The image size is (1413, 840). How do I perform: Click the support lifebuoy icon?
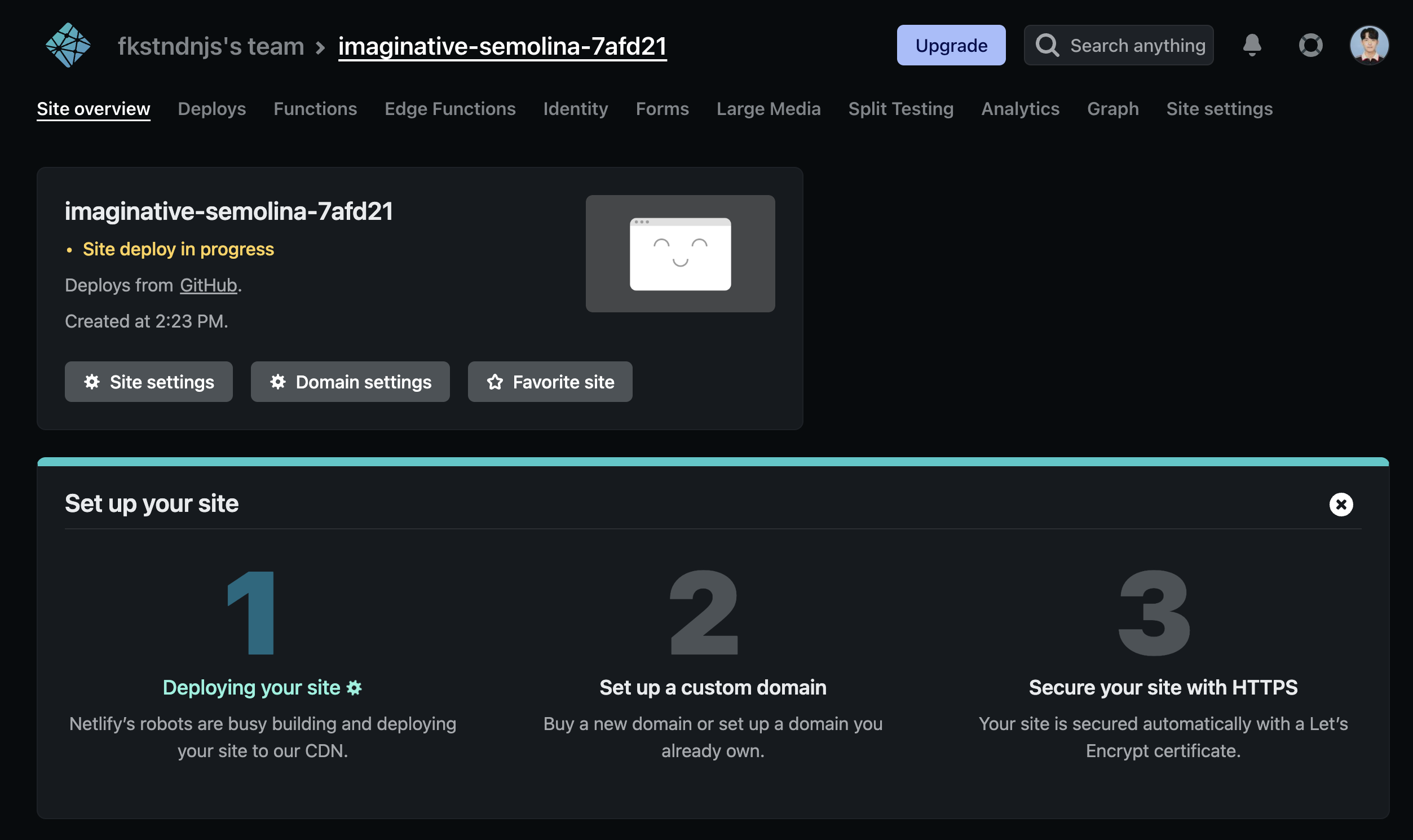pos(1310,45)
